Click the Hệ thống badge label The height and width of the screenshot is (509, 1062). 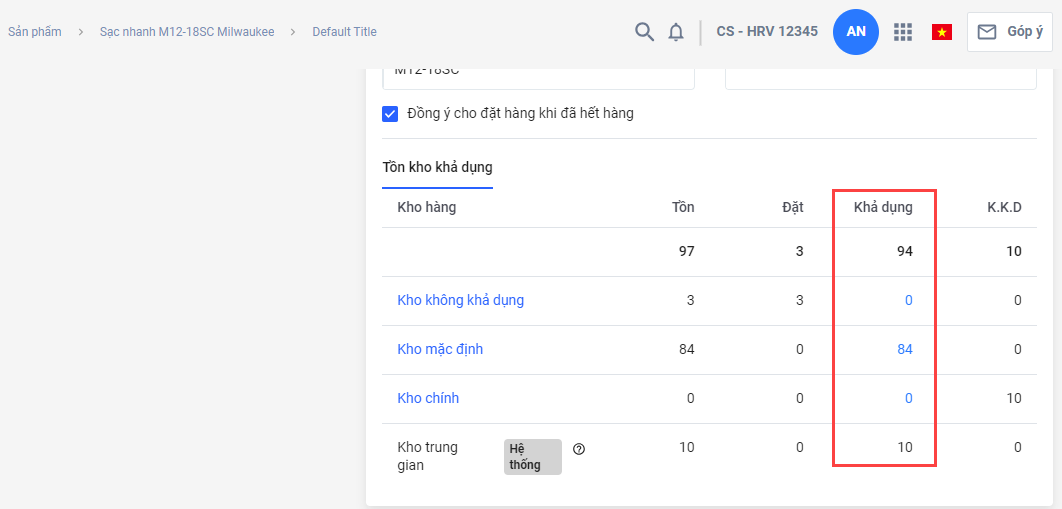[x=533, y=456]
